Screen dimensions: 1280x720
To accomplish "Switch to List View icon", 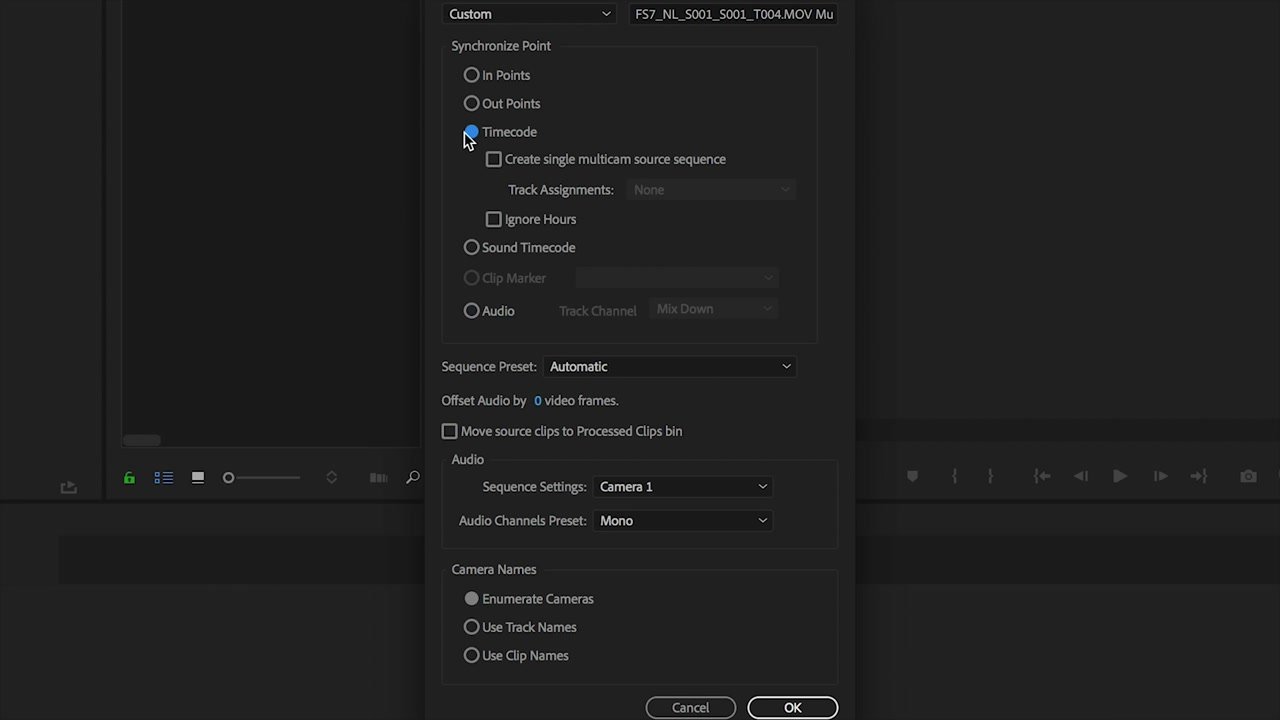I will coord(163,478).
